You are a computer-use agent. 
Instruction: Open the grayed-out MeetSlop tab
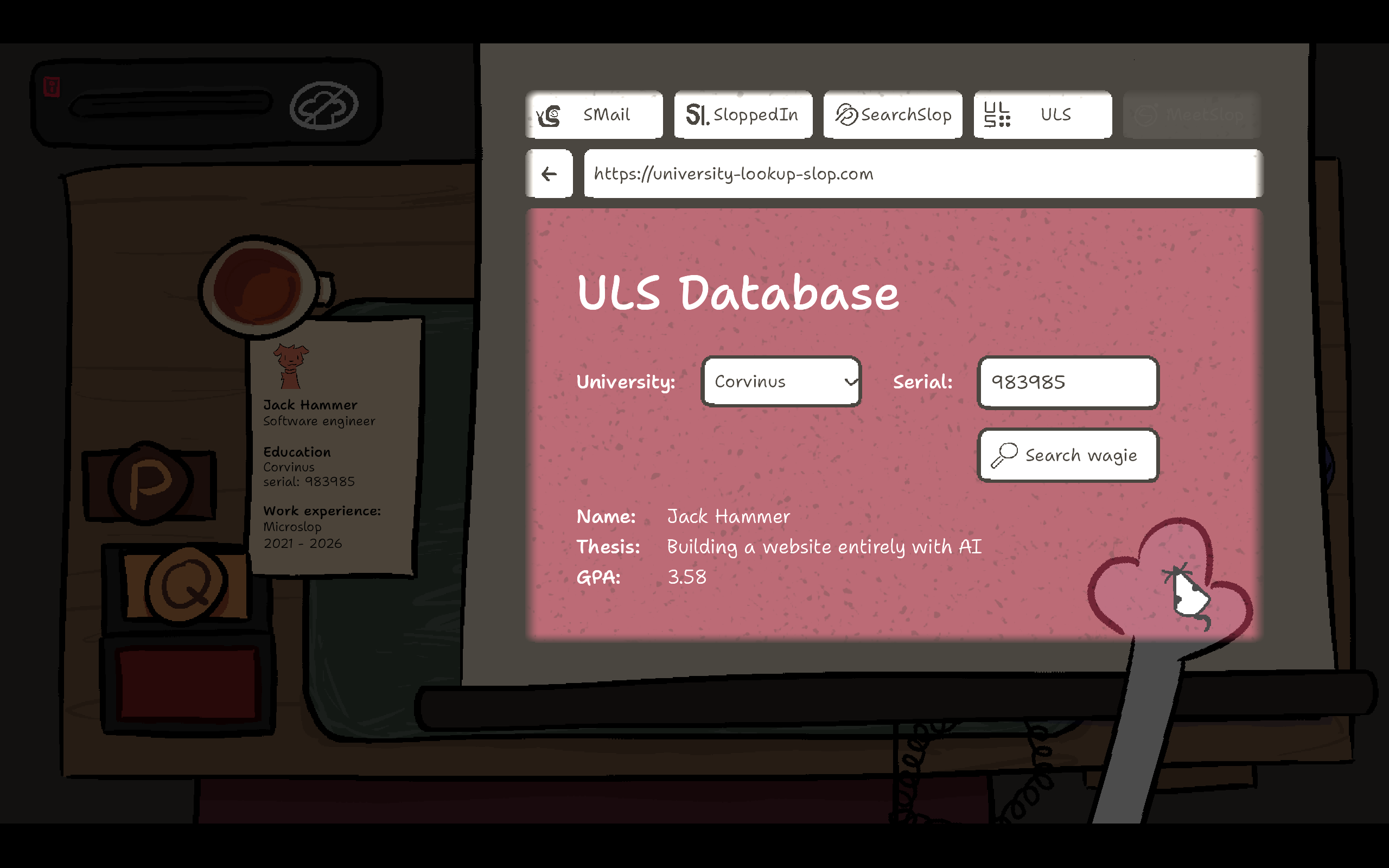pos(1192,115)
